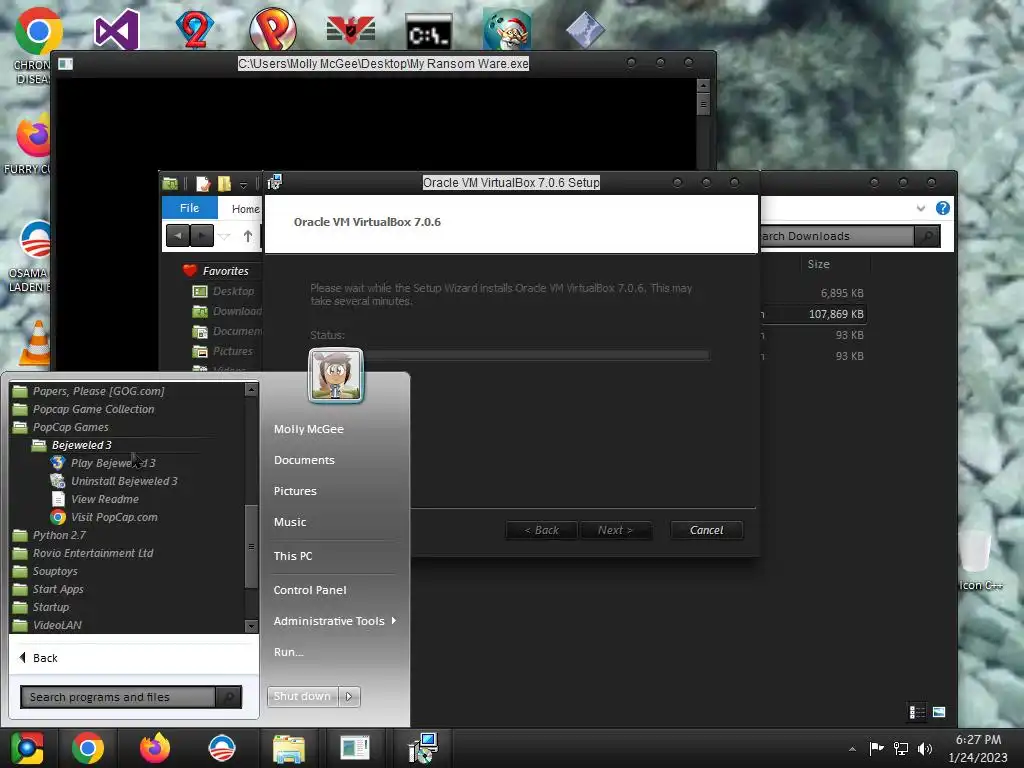Open the network tray icon

[x=901, y=748]
